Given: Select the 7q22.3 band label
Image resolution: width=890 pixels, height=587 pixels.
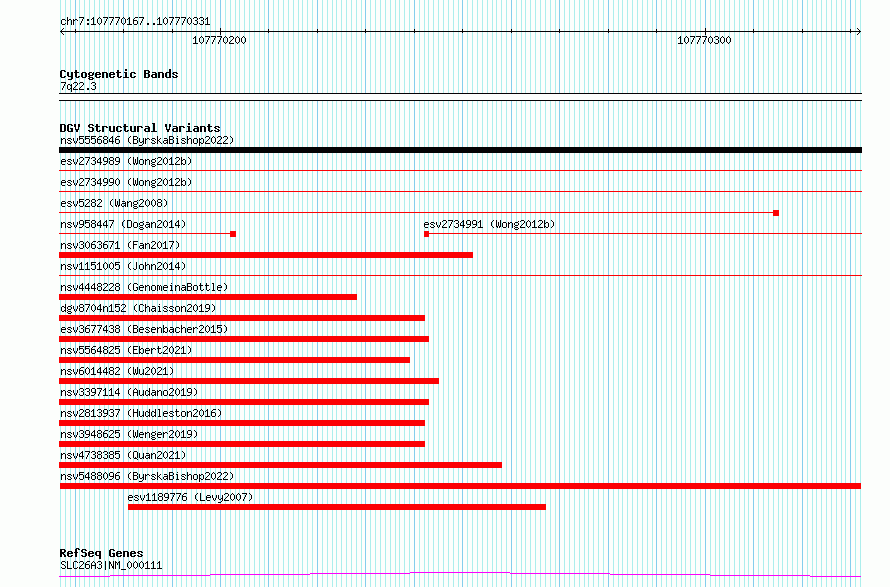Looking at the screenshot, I should (x=78, y=86).
